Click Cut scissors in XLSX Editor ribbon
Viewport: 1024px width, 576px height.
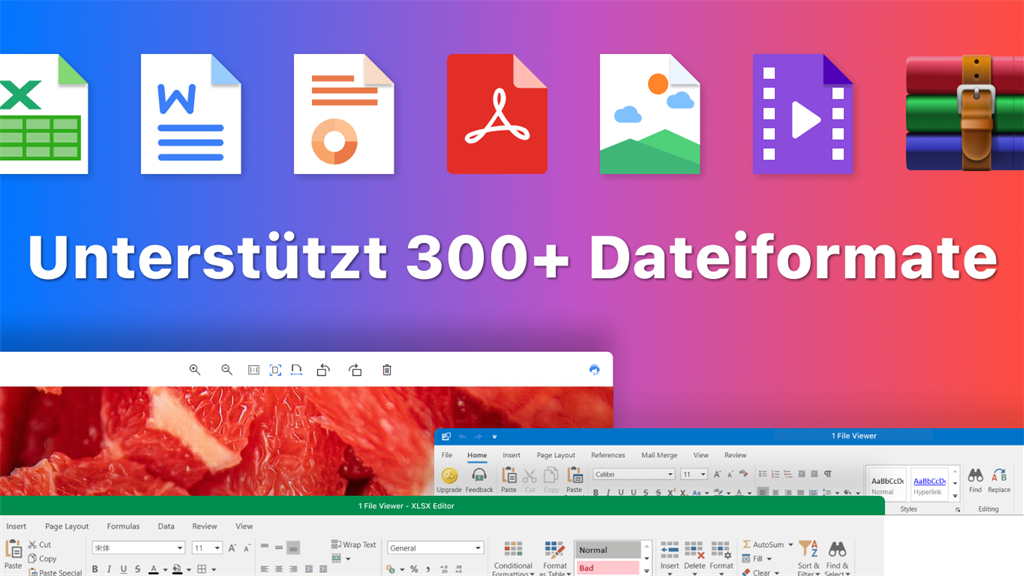(40, 544)
